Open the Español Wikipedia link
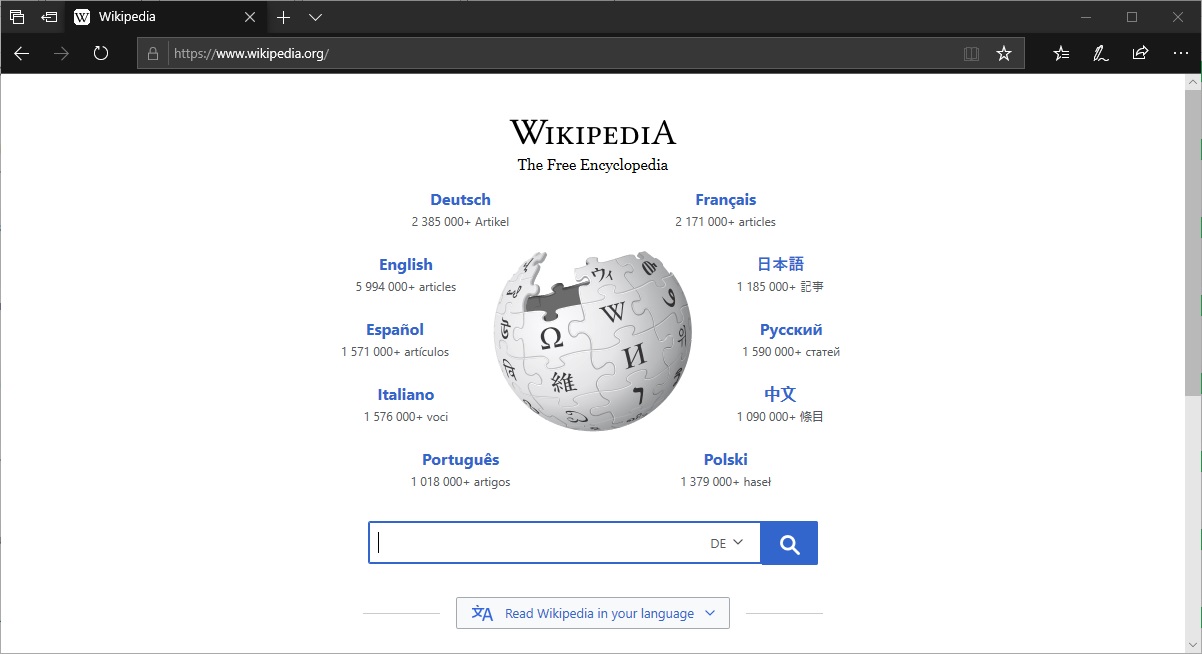Viewport: 1202px width, 654px height. point(395,330)
